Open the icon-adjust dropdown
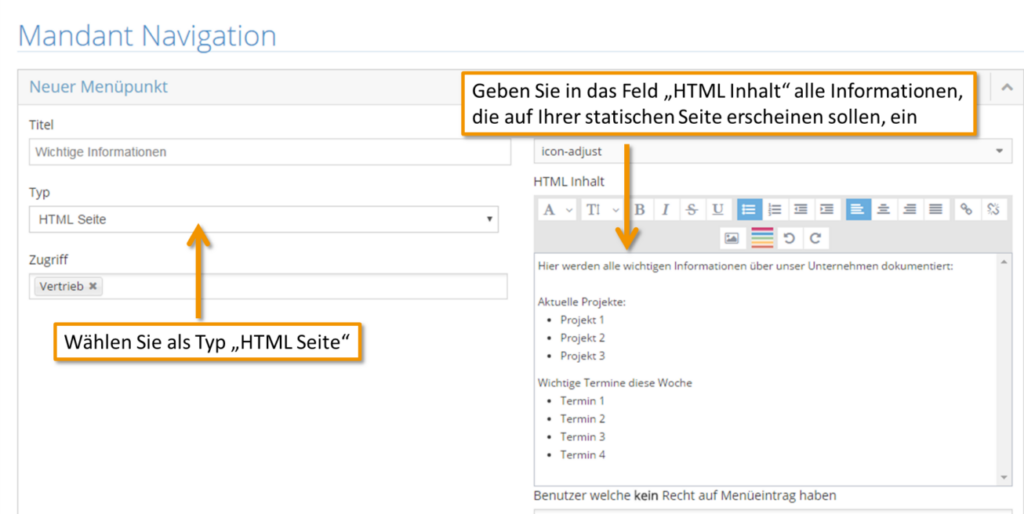This screenshot has width=1024, height=514. (771, 151)
